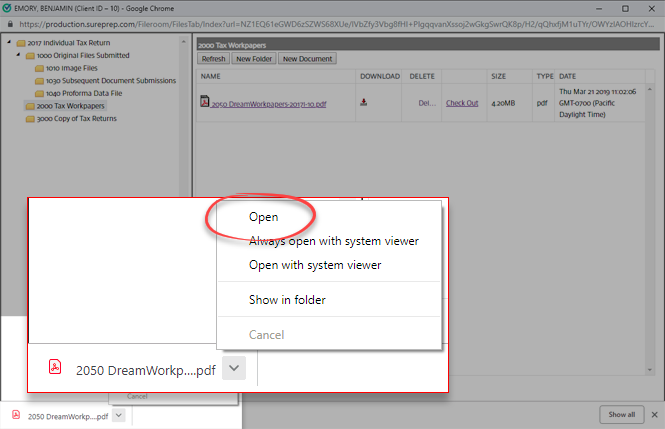Click the download icon for DreamWorkpapers PDF

[x=364, y=102]
